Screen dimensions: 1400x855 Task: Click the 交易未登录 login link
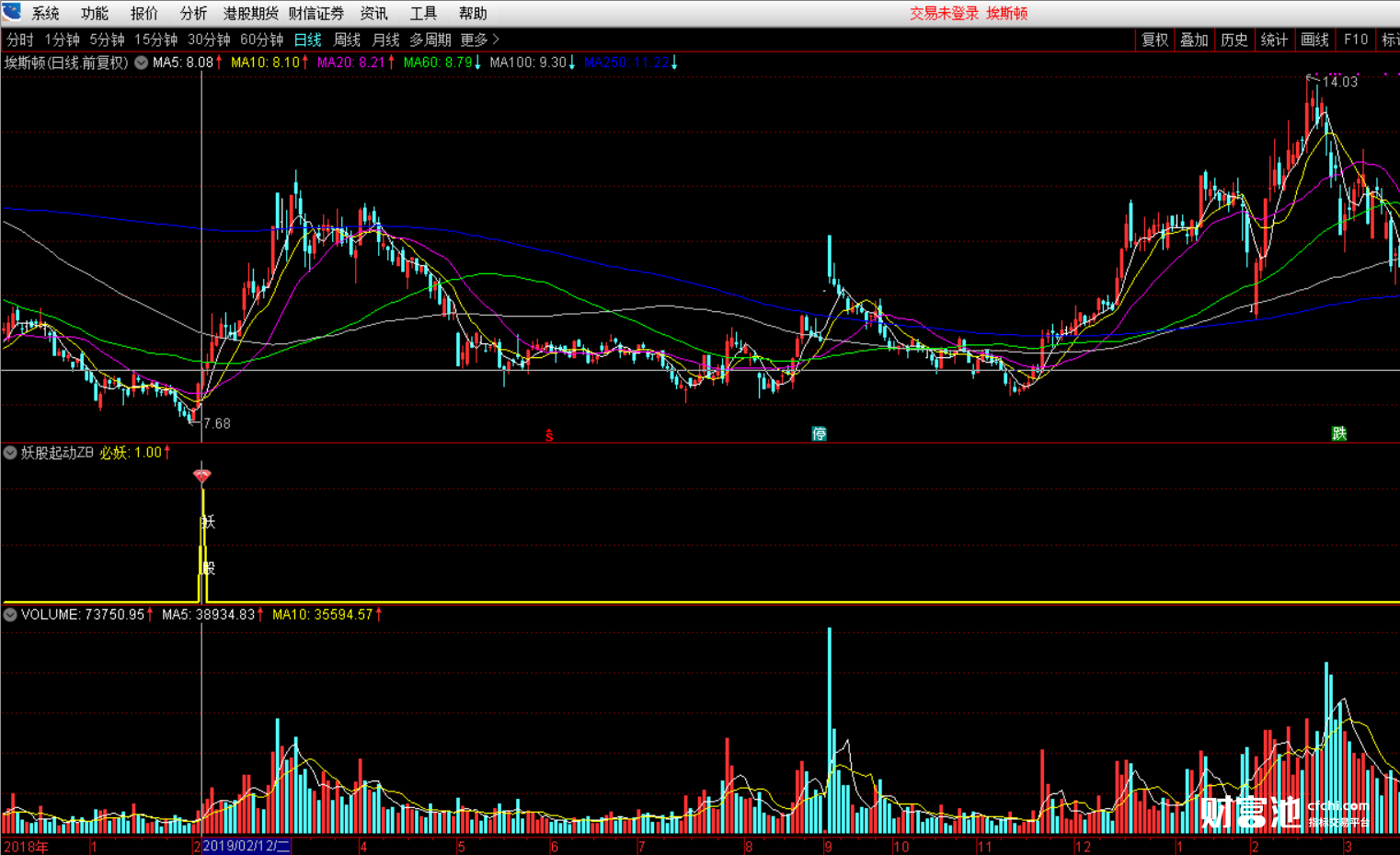pos(944,13)
